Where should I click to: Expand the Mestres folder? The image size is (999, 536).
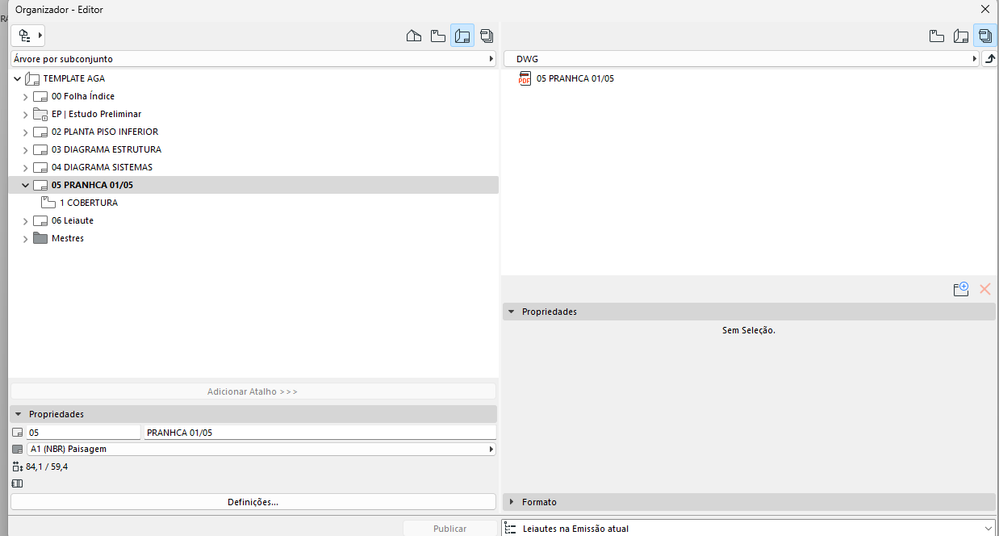tap(25, 239)
